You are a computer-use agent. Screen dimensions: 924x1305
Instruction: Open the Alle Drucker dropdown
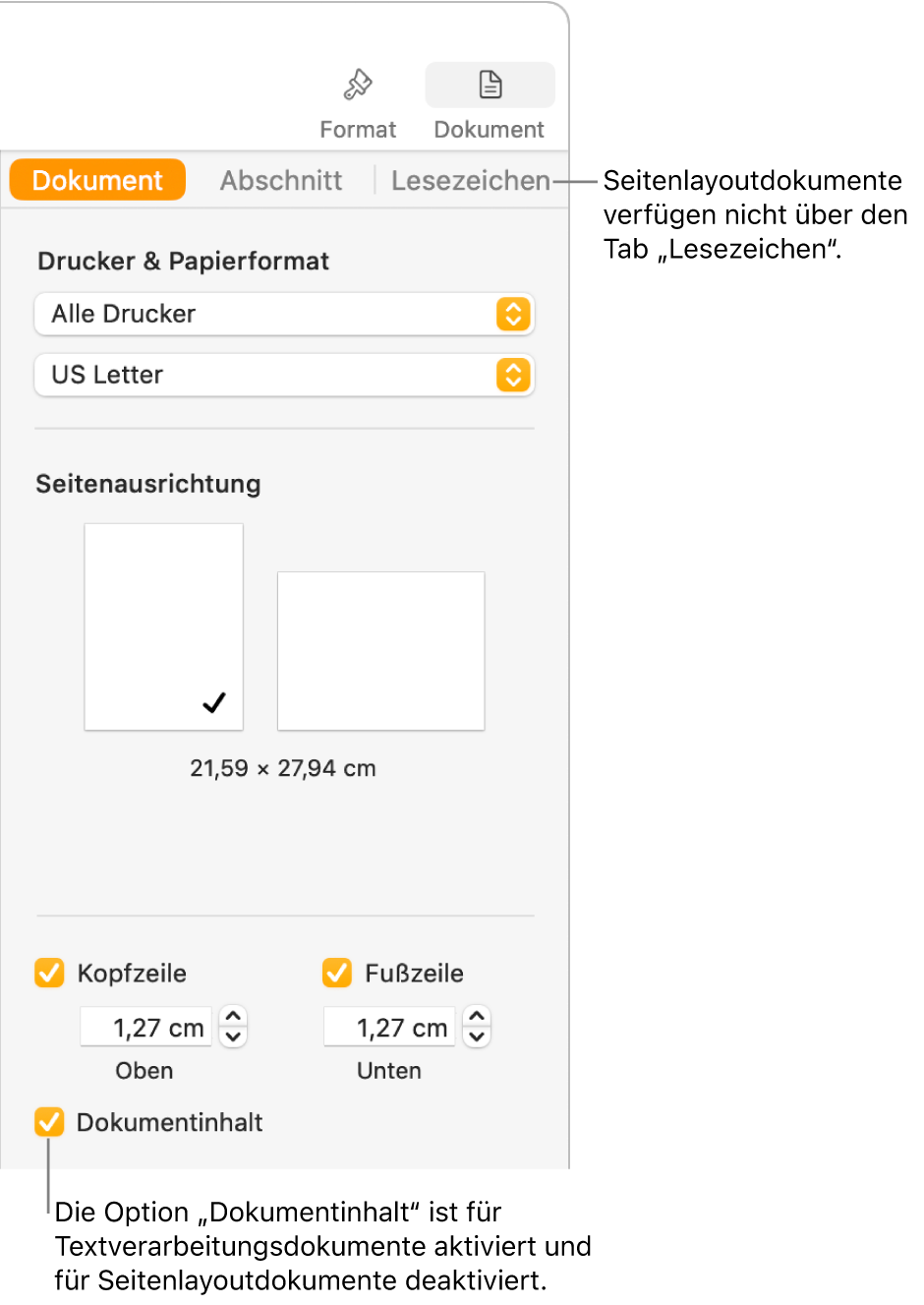[x=284, y=314]
